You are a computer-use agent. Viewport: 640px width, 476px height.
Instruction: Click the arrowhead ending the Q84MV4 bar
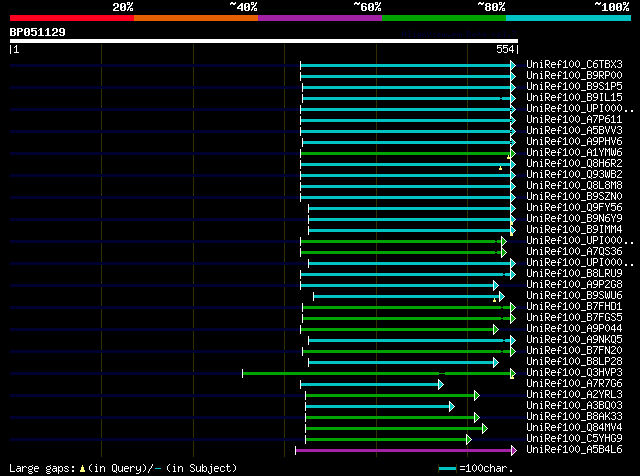click(x=484, y=429)
